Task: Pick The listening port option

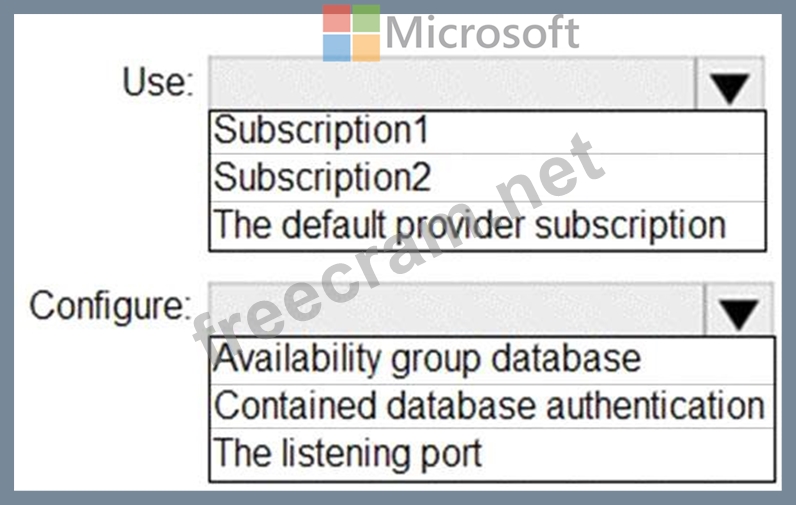Action: click(x=492, y=454)
